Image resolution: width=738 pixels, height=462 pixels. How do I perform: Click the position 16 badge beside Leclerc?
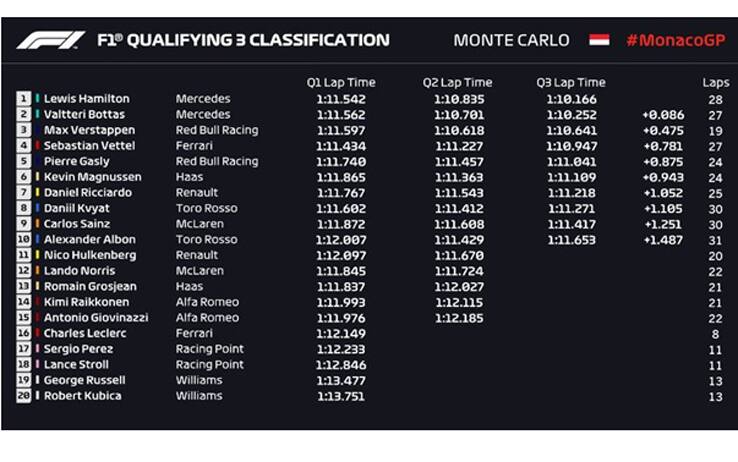click(x=23, y=333)
